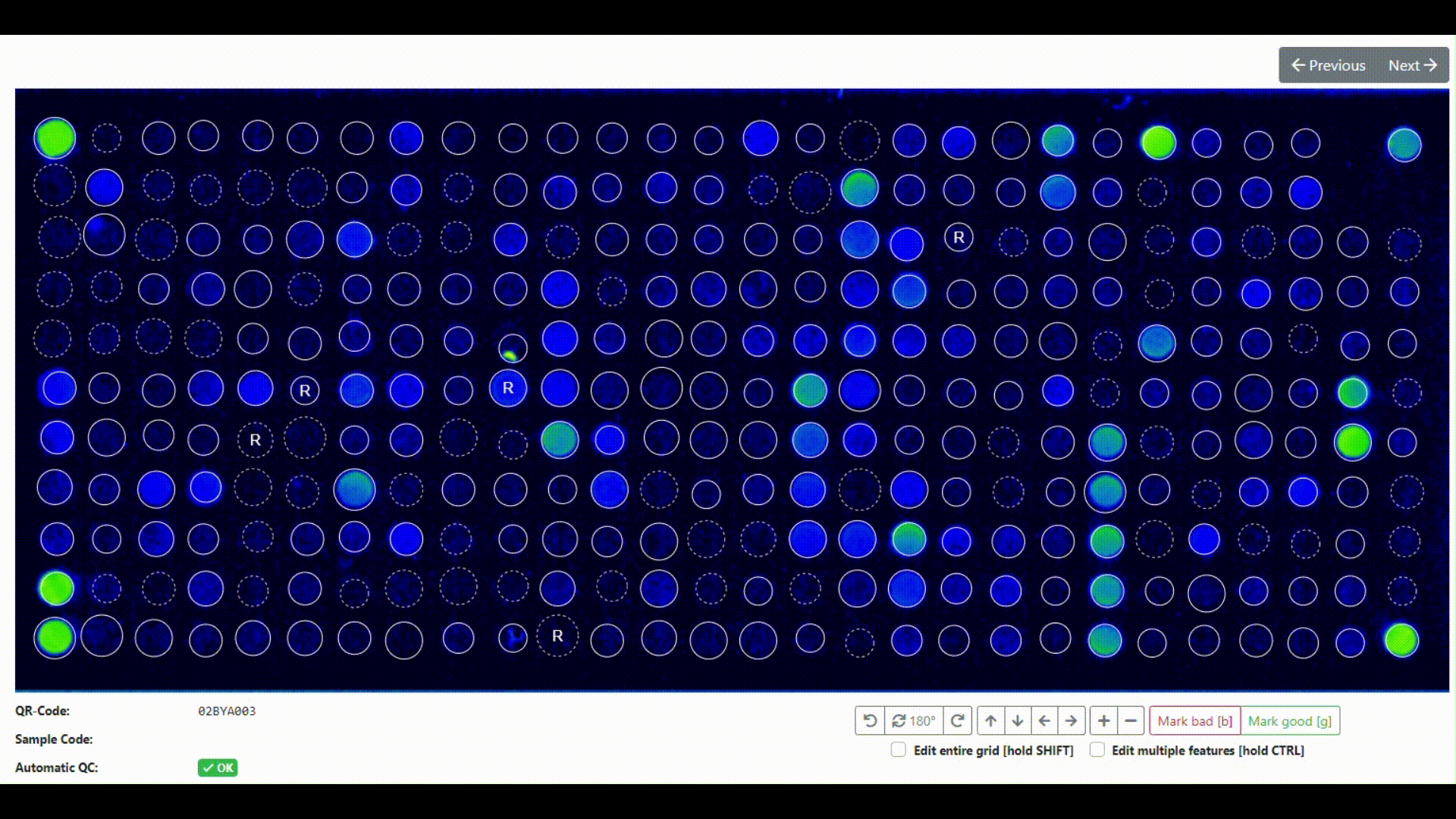Enable Edit multiple features checkbox
The height and width of the screenshot is (819, 1456).
[x=1097, y=750]
